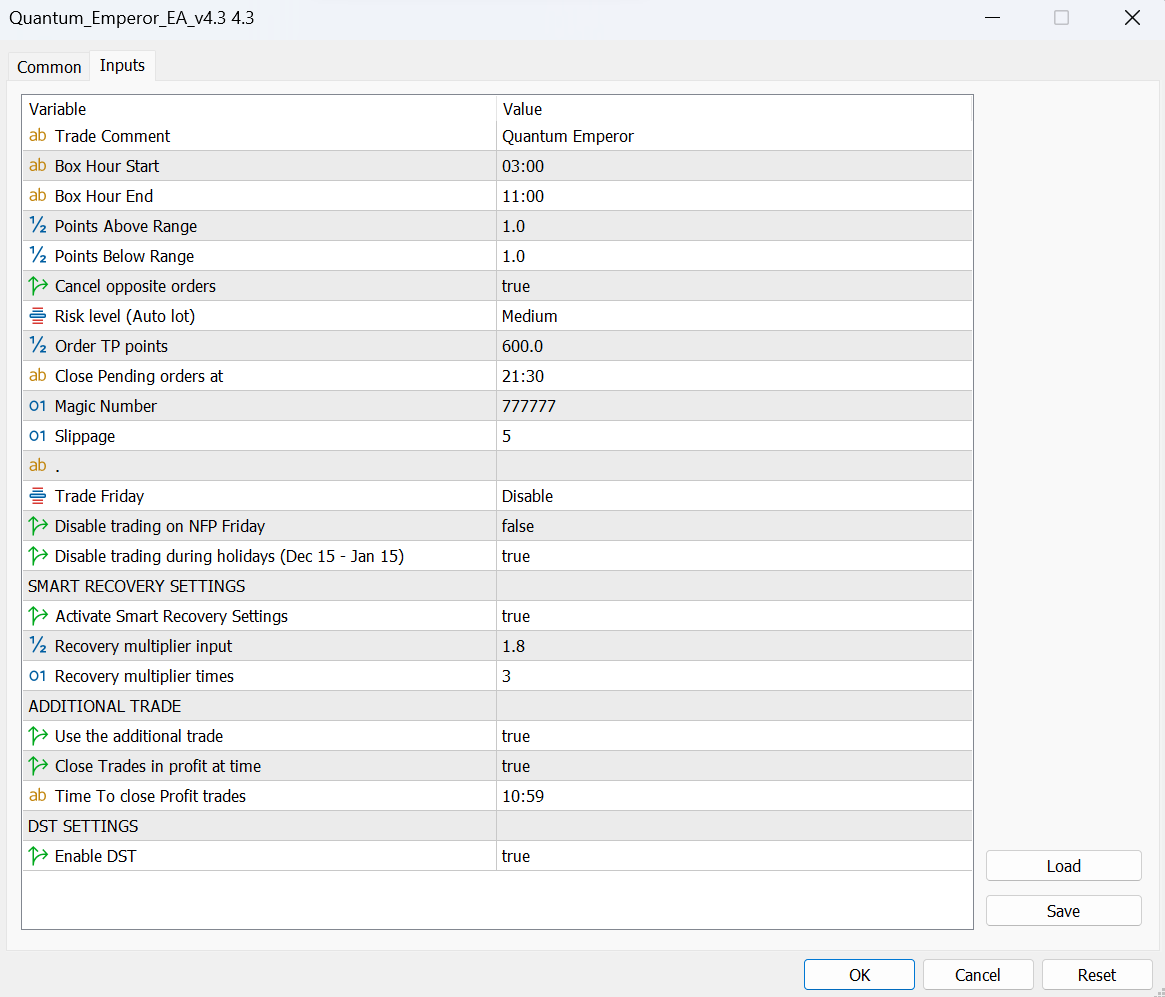The width and height of the screenshot is (1165, 997).
Task: Click the arrow icon for Disable trading during holidays
Action: coord(37,556)
